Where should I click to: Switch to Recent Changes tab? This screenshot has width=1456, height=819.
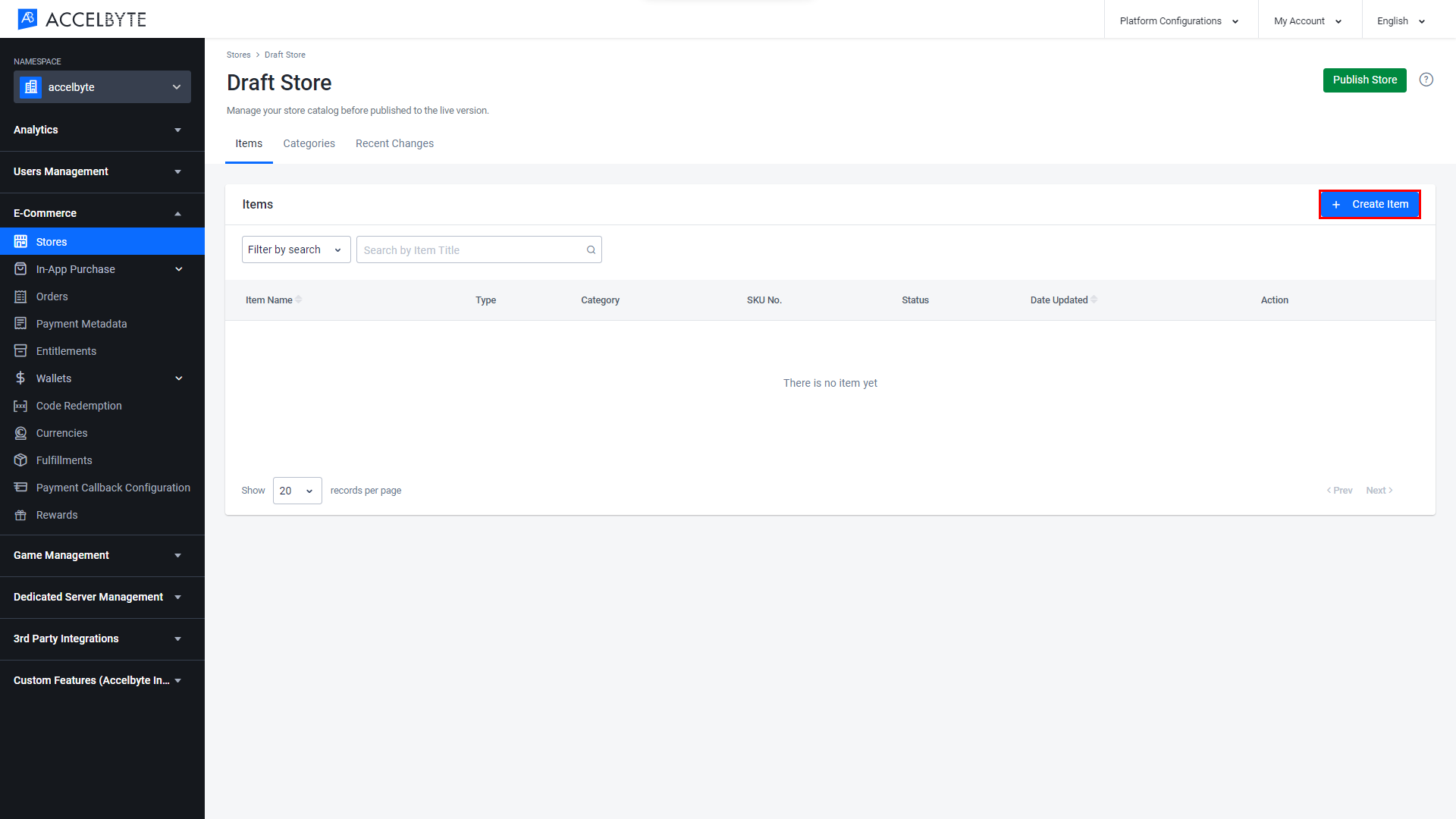394,143
